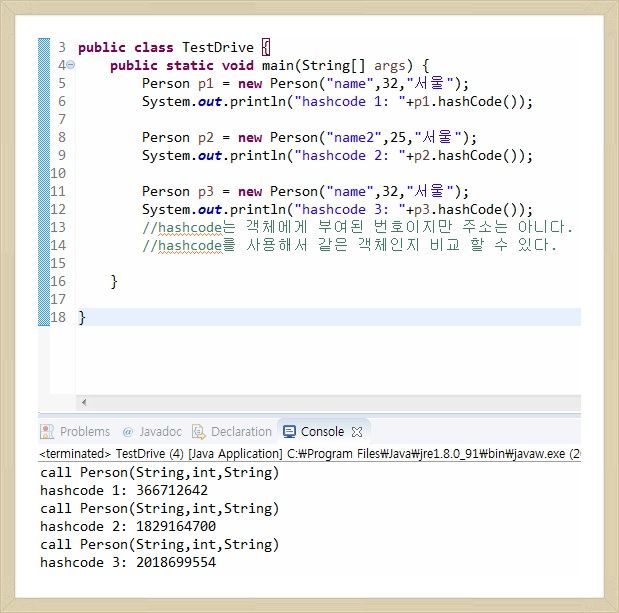
Task: Click class name TestDrive in code
Action: tap(218, 47)
